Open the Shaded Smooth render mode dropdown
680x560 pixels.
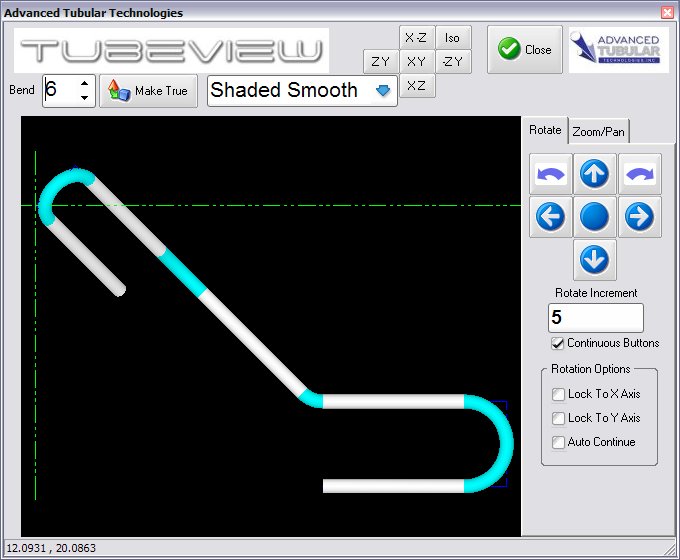coord(382,91)
